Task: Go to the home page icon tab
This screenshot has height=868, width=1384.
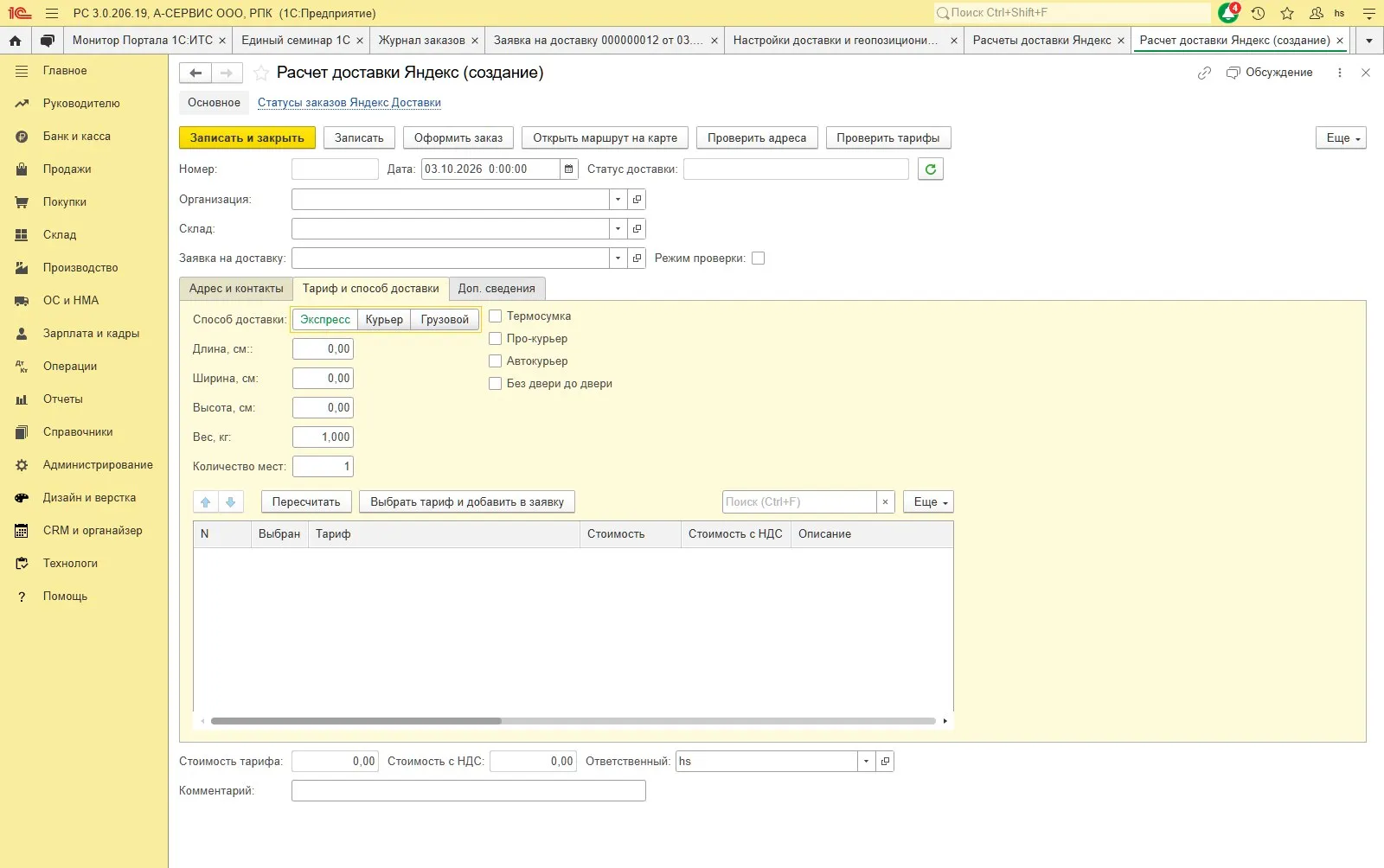Action: click(16, 41)
